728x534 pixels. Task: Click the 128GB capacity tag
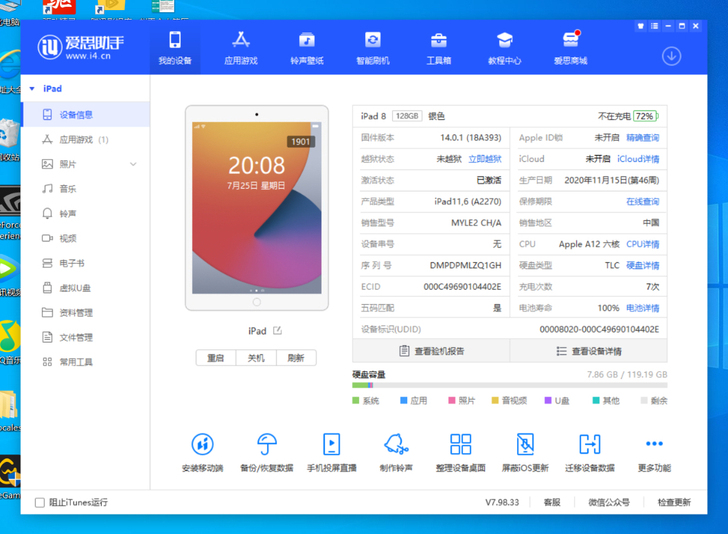tap(407, 116)
